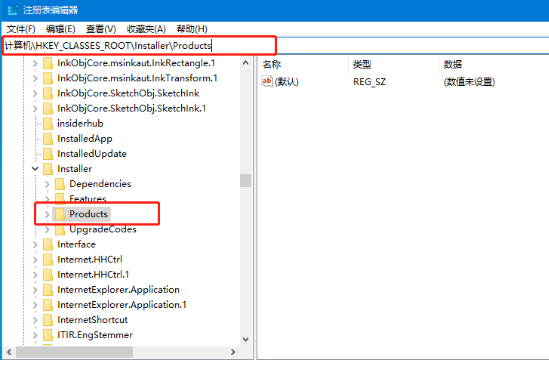Collapse the Installer key
The image size is (549, 366).
tap(35, 169)
